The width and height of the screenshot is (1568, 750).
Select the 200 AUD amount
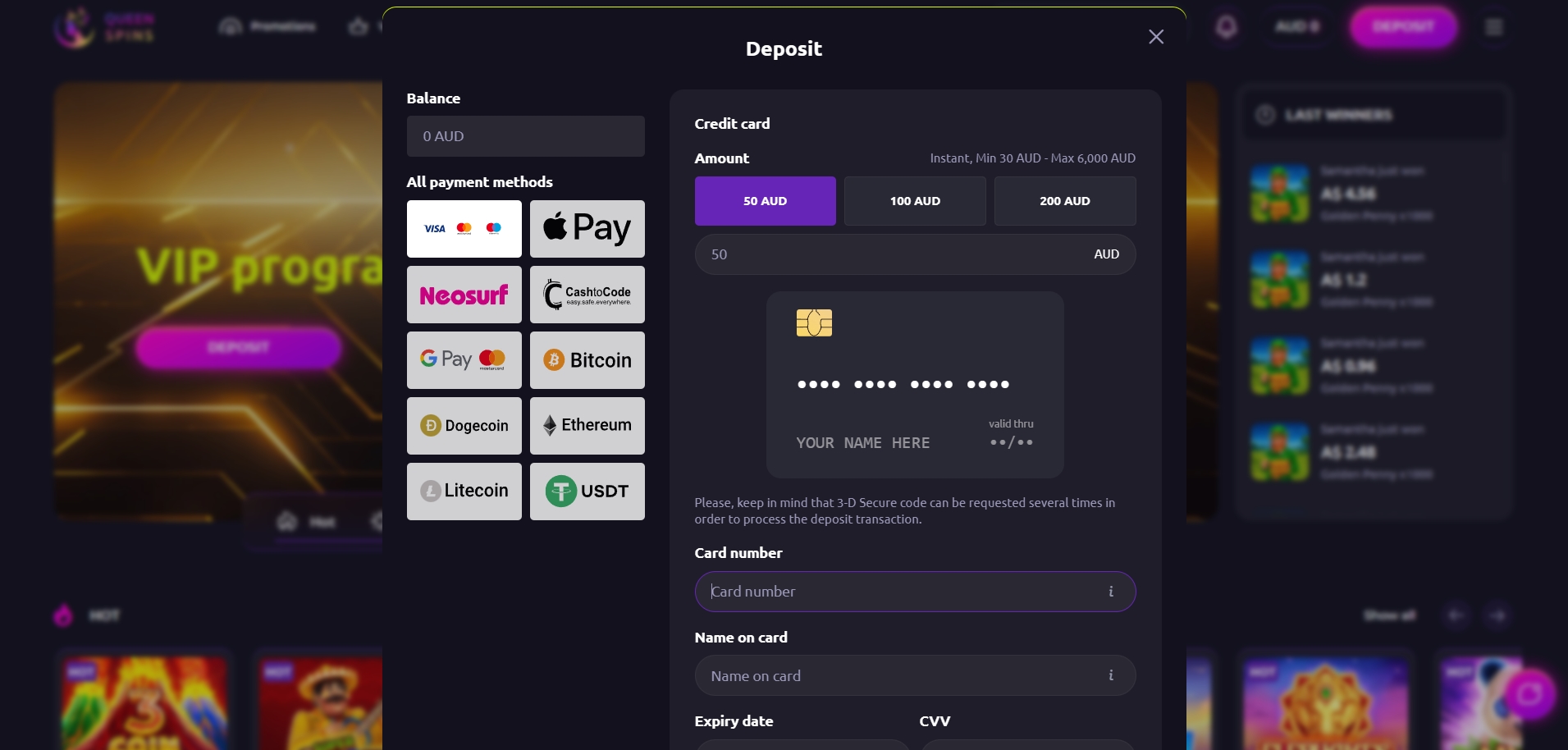(1065, 200)
